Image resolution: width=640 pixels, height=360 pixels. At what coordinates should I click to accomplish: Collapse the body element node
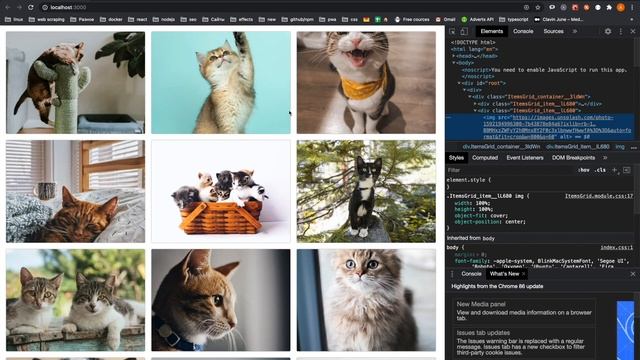pos(453,63)
